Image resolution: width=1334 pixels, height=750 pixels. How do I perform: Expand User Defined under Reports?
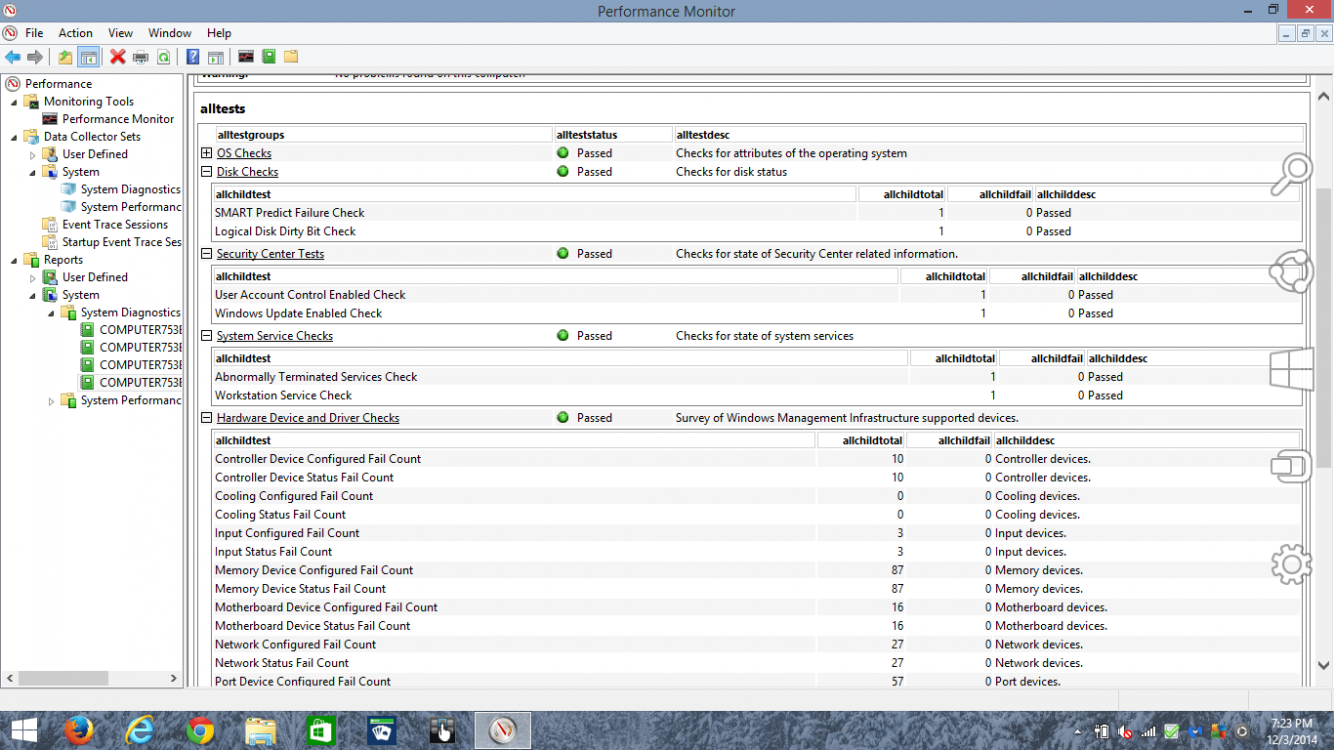coord(33,278)
